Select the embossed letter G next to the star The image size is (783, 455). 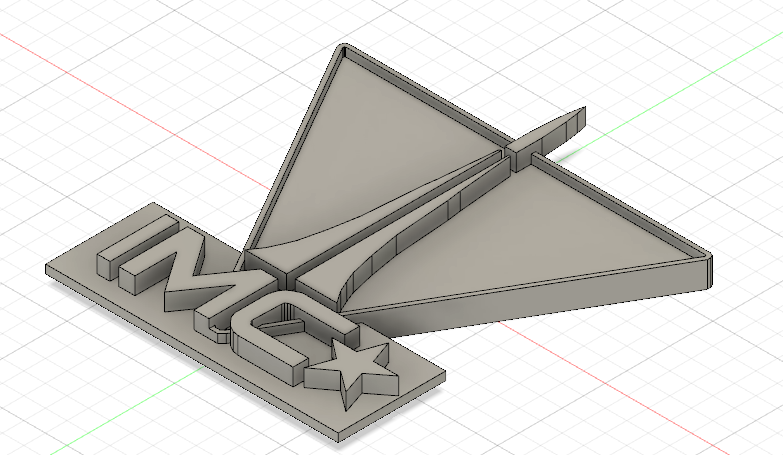tap(295, 339)
